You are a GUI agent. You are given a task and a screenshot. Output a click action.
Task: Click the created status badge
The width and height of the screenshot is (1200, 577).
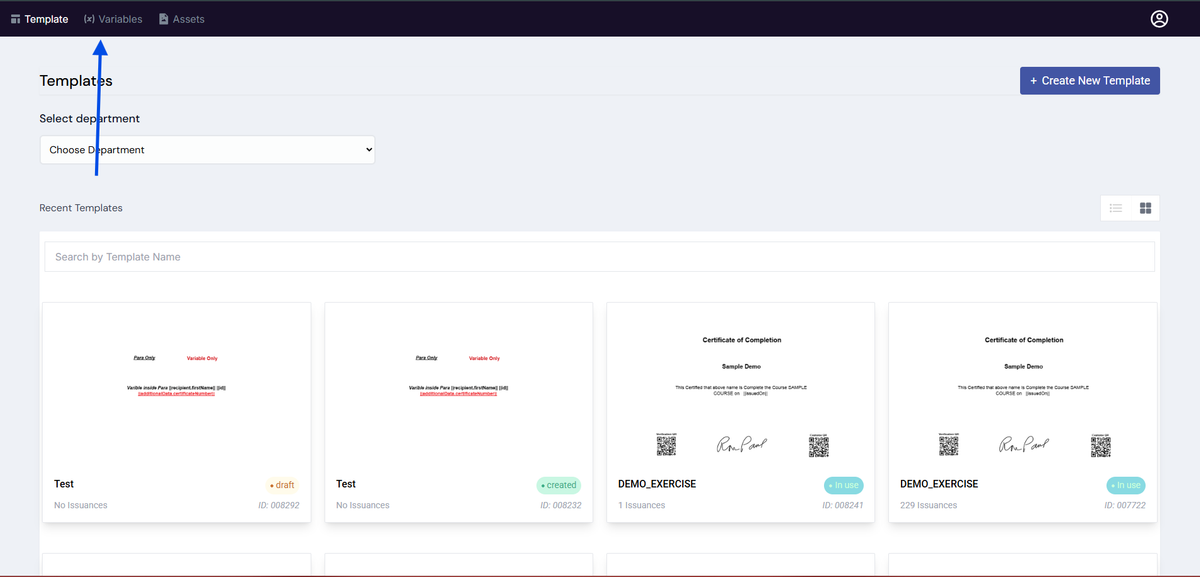click(x=558, y=485)
